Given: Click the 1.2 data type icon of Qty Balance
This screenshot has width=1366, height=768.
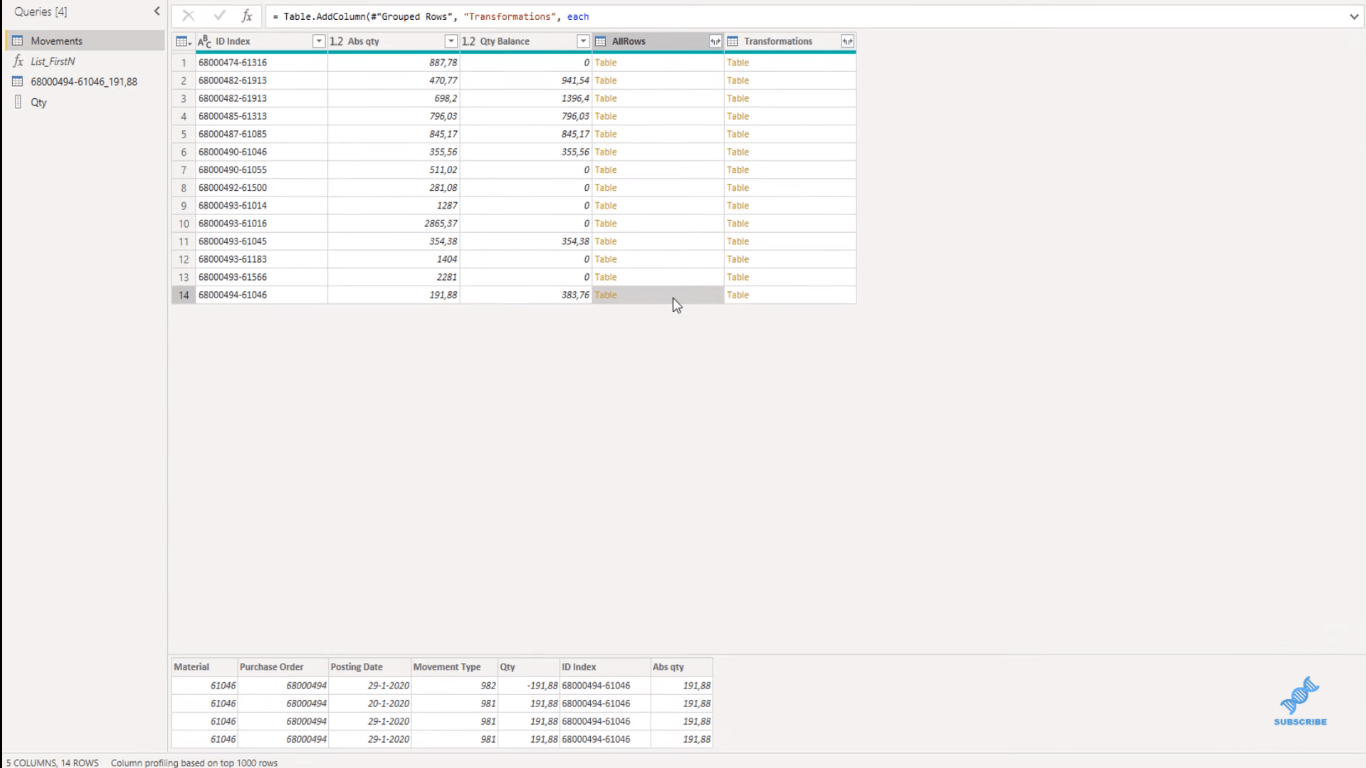Looking at the screenshot, I should point(468,41).
